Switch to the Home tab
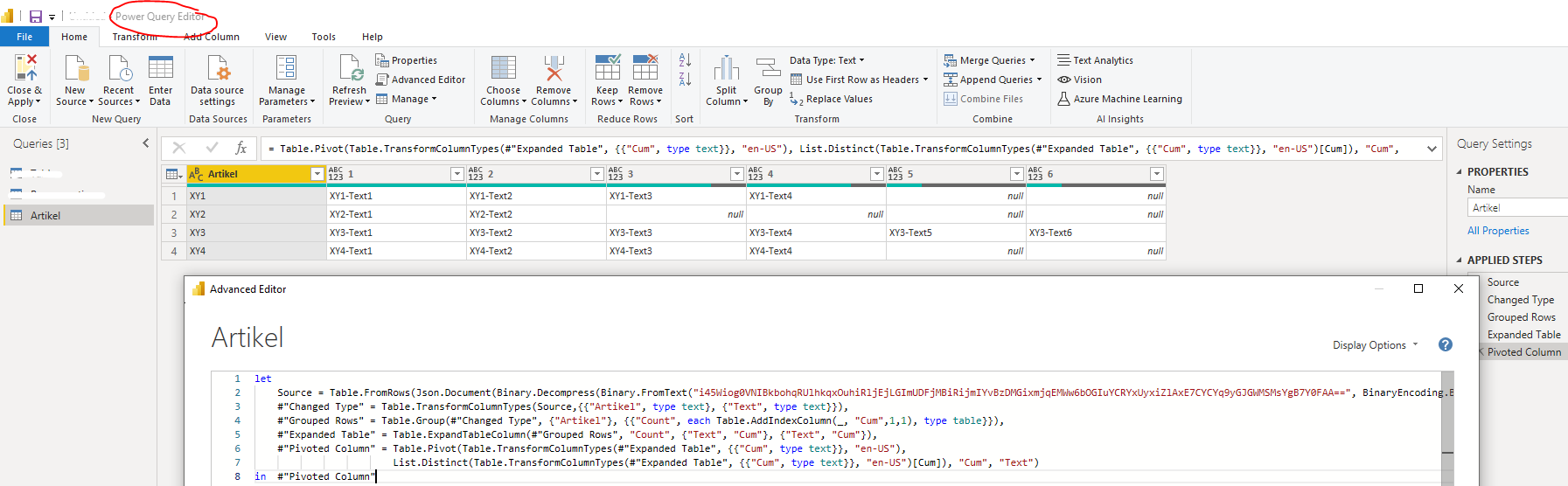Image resolution: width=1568 pixels, height=486 pixels. coord(74,37)
